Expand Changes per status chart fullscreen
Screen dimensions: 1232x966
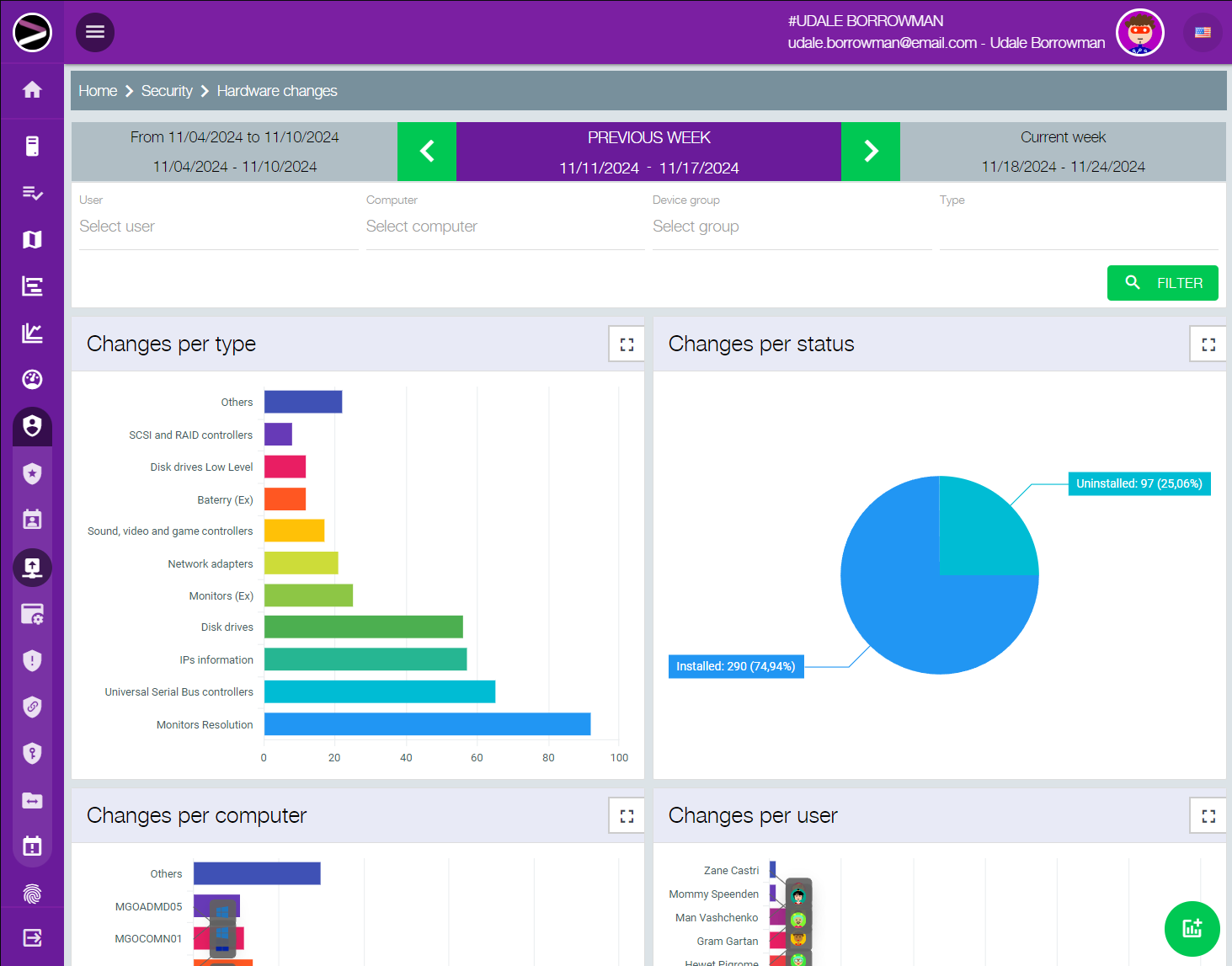pyautogui.click(x=1208, y=344)
